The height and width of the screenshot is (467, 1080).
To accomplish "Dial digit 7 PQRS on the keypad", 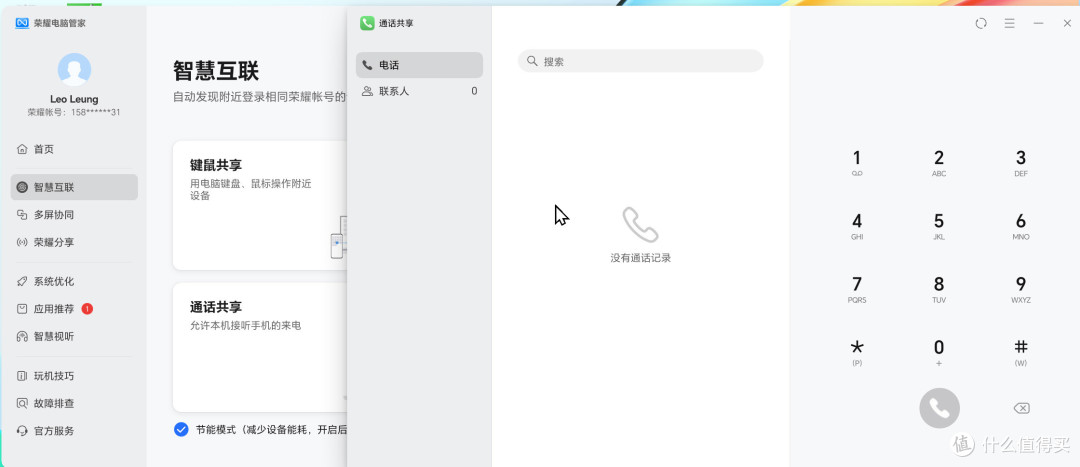I will 857,289.
